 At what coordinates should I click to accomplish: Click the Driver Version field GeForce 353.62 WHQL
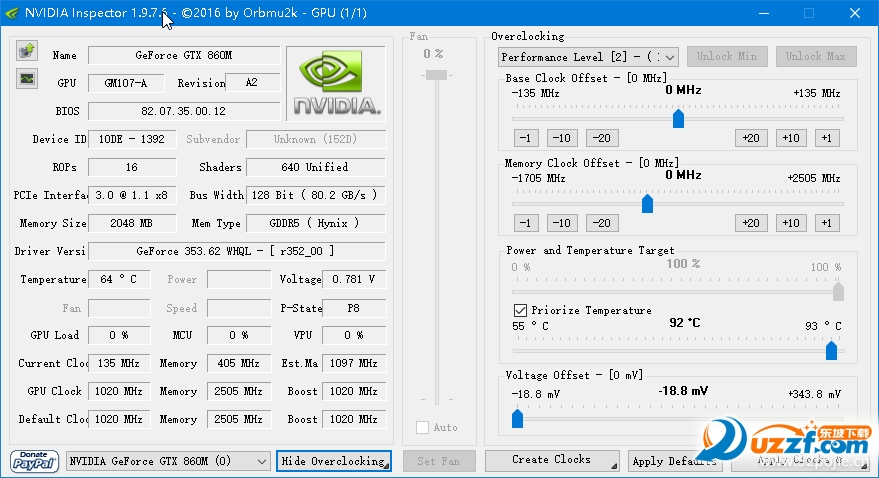236,251
